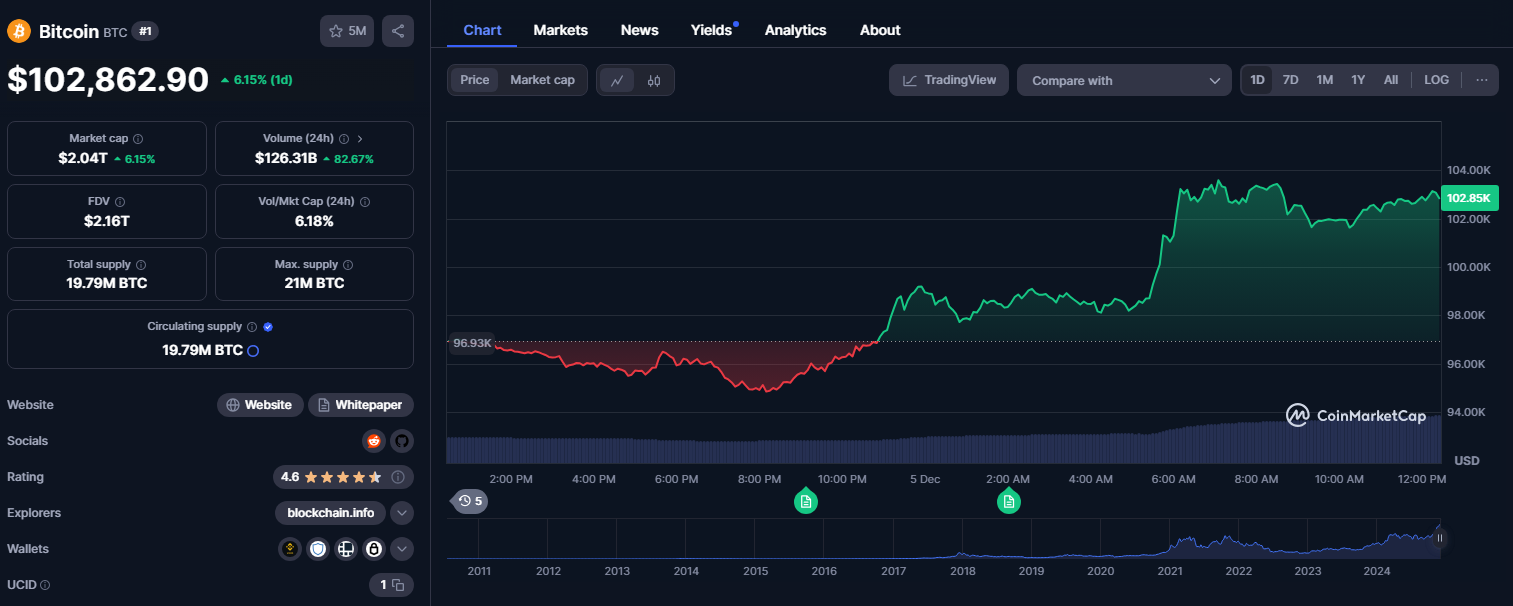Click the CoinMarketCap logo on the chart
Screen dimensions: 1513x606
coord(1356,415)
